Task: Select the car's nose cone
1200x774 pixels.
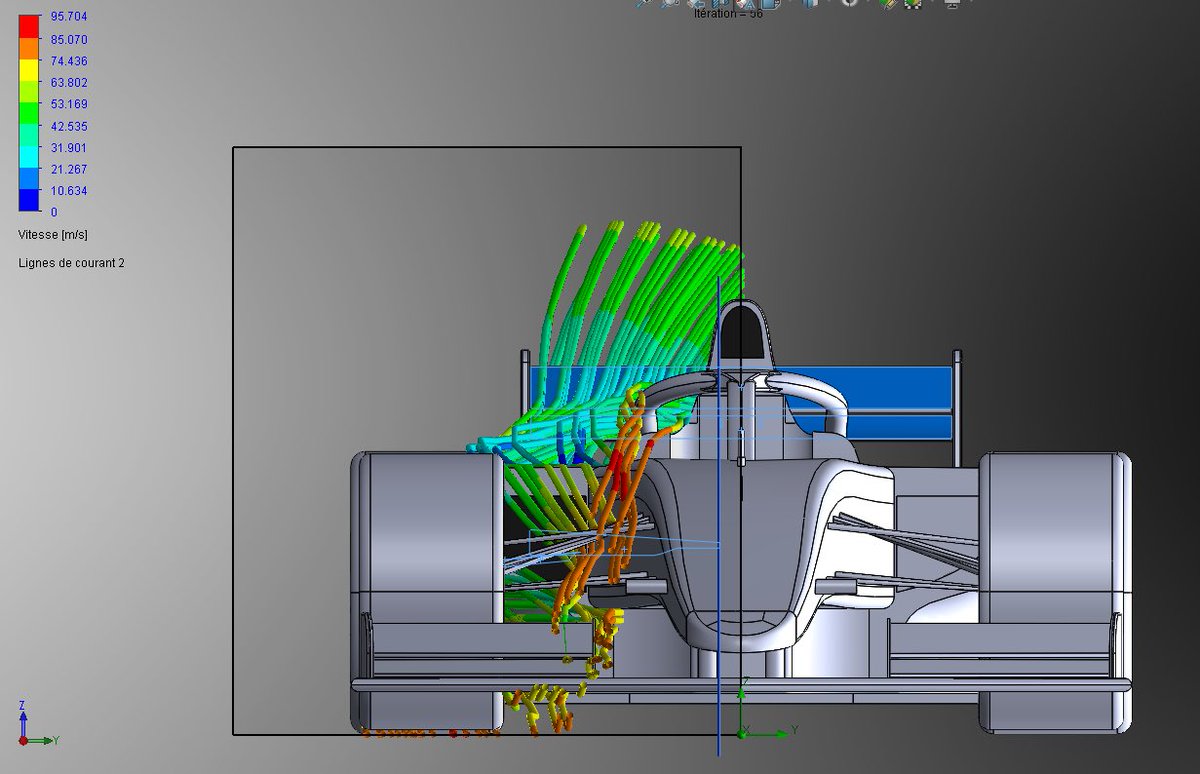Action: (740, 630)
